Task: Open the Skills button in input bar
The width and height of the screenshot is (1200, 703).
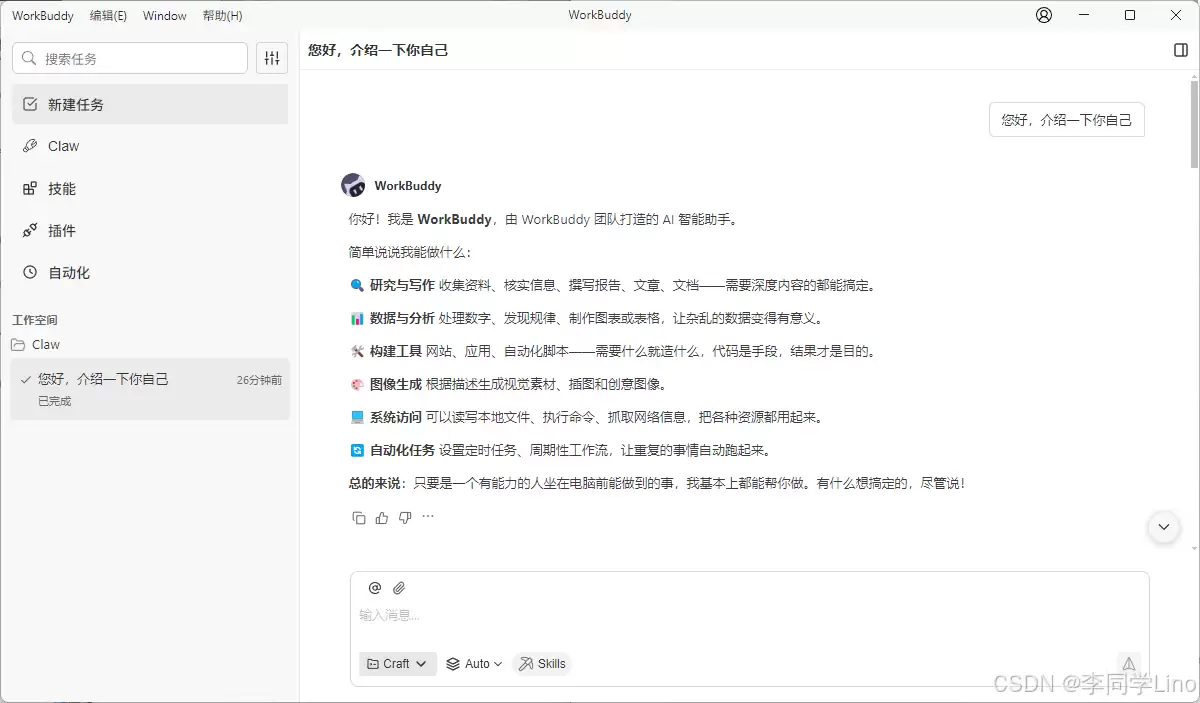Action: (x=542, y=664)
